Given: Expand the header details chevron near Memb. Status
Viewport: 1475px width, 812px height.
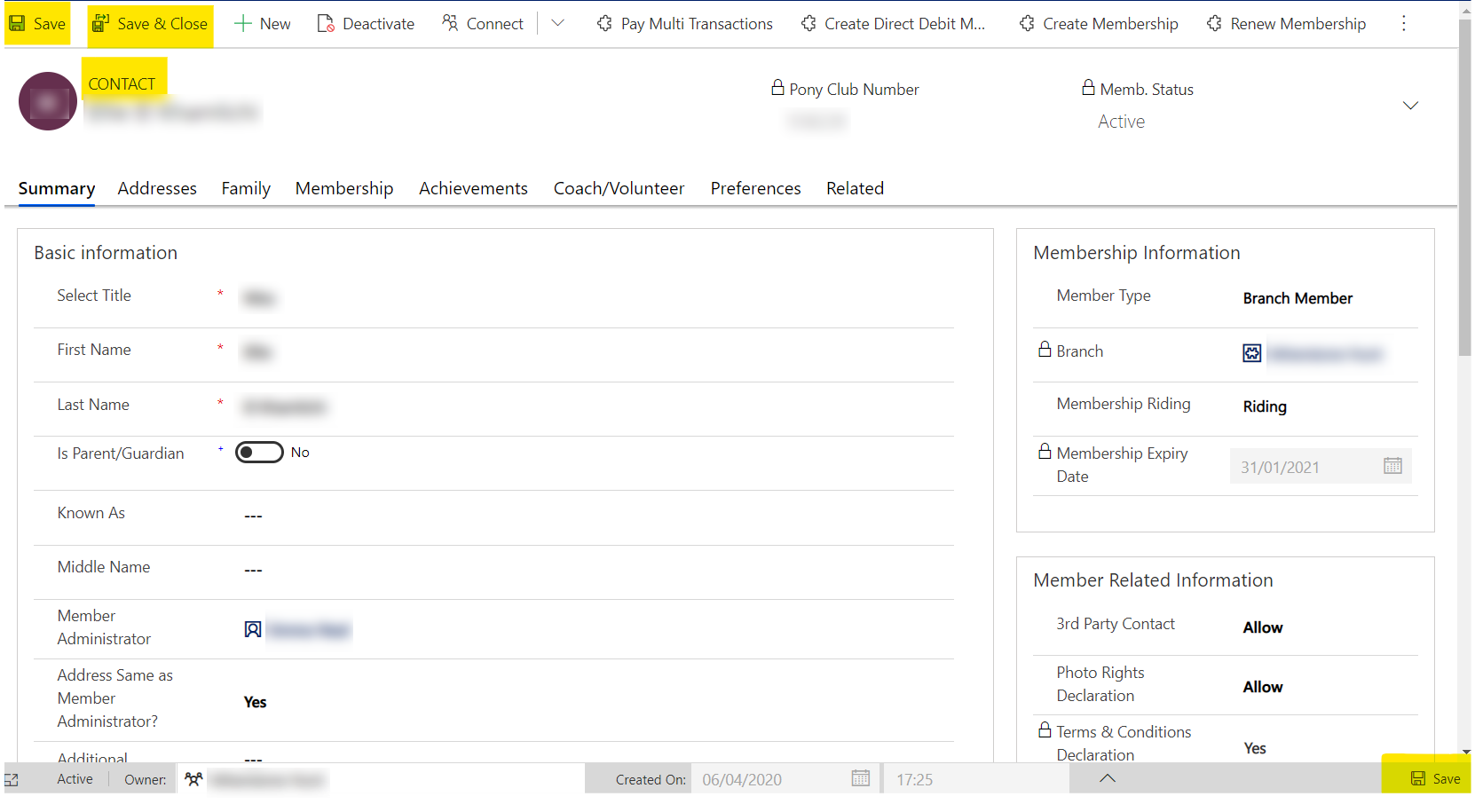Looking at the screenshot, I should pos(1410,105).
